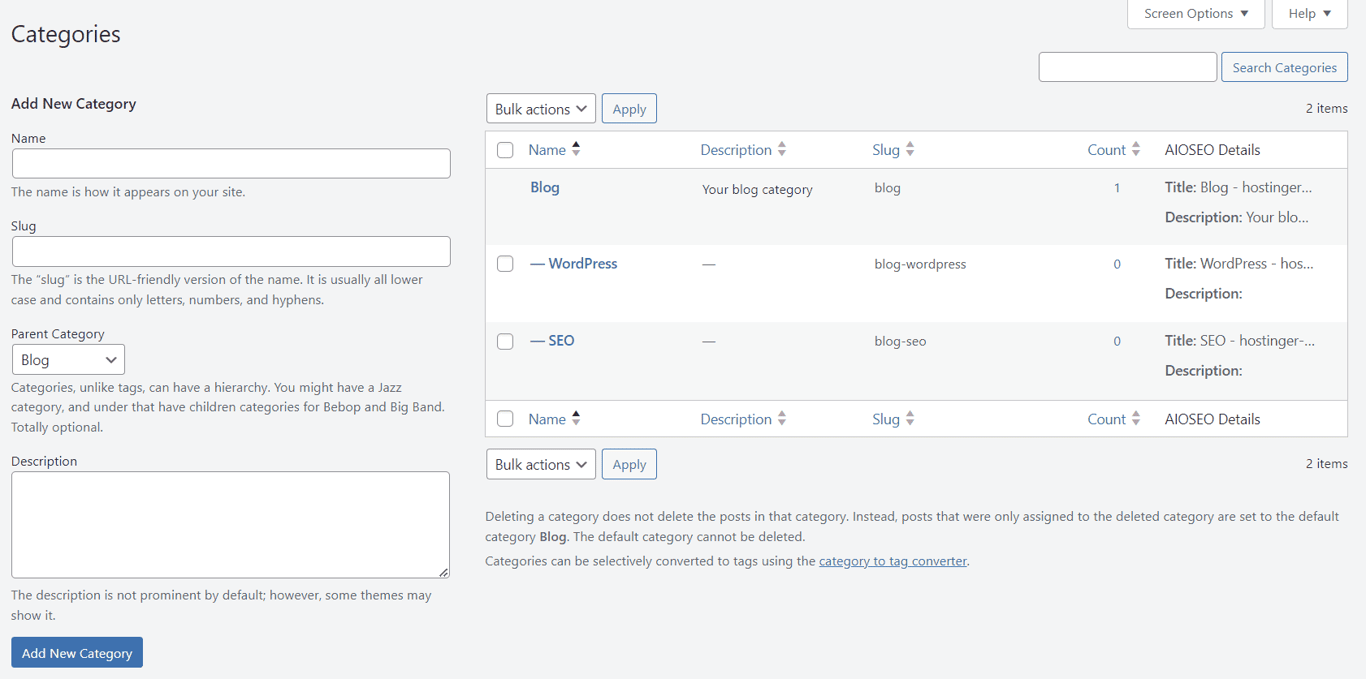Edit the Blog category via its name link
1366x679 pixels.
[544, 187]
